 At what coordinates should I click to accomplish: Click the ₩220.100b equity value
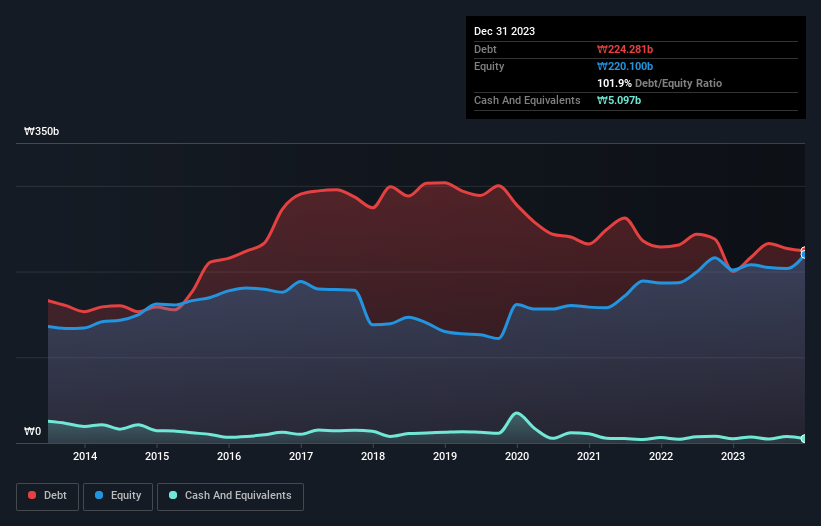click(625, 66)
